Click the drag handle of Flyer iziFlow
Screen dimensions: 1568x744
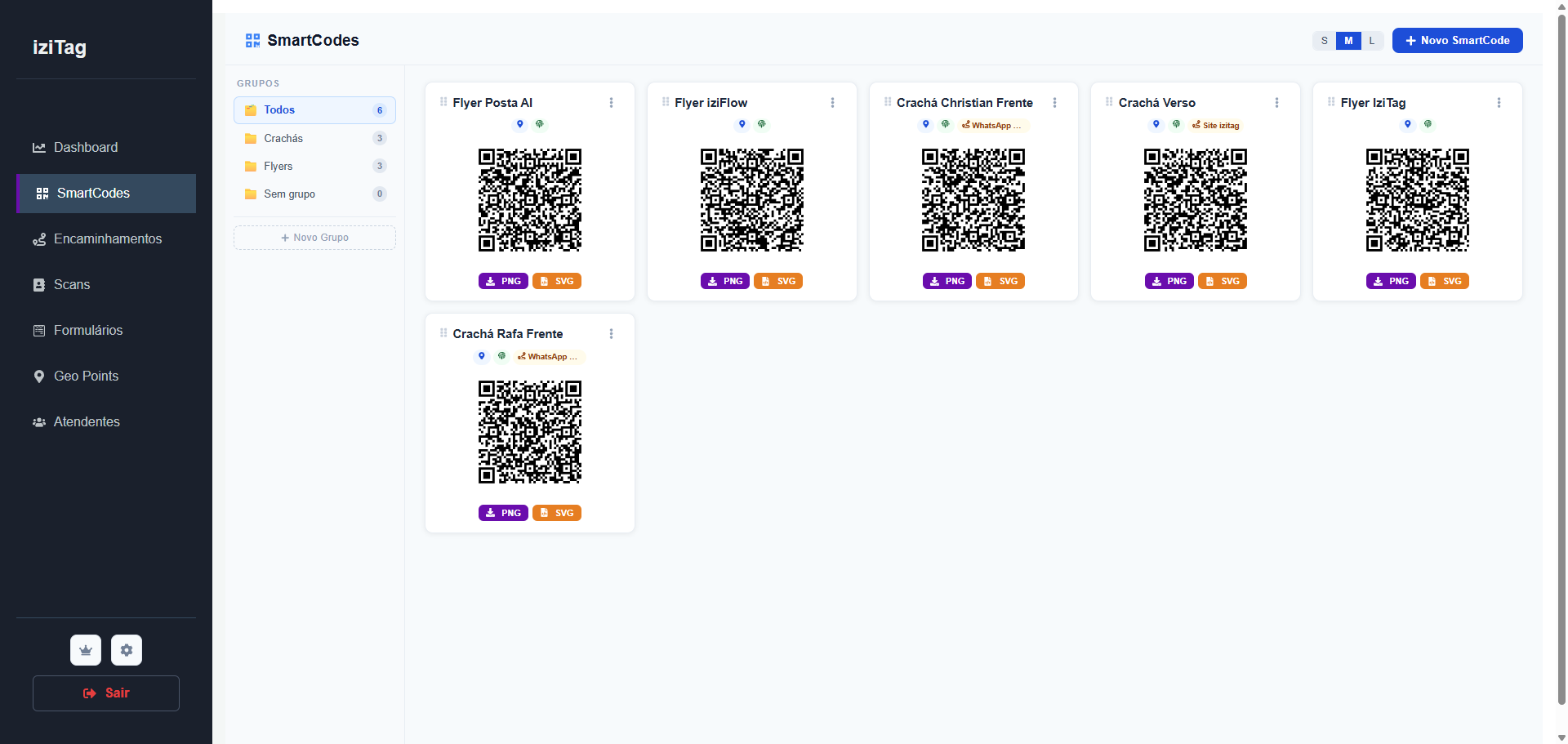(x=666, y=102)
